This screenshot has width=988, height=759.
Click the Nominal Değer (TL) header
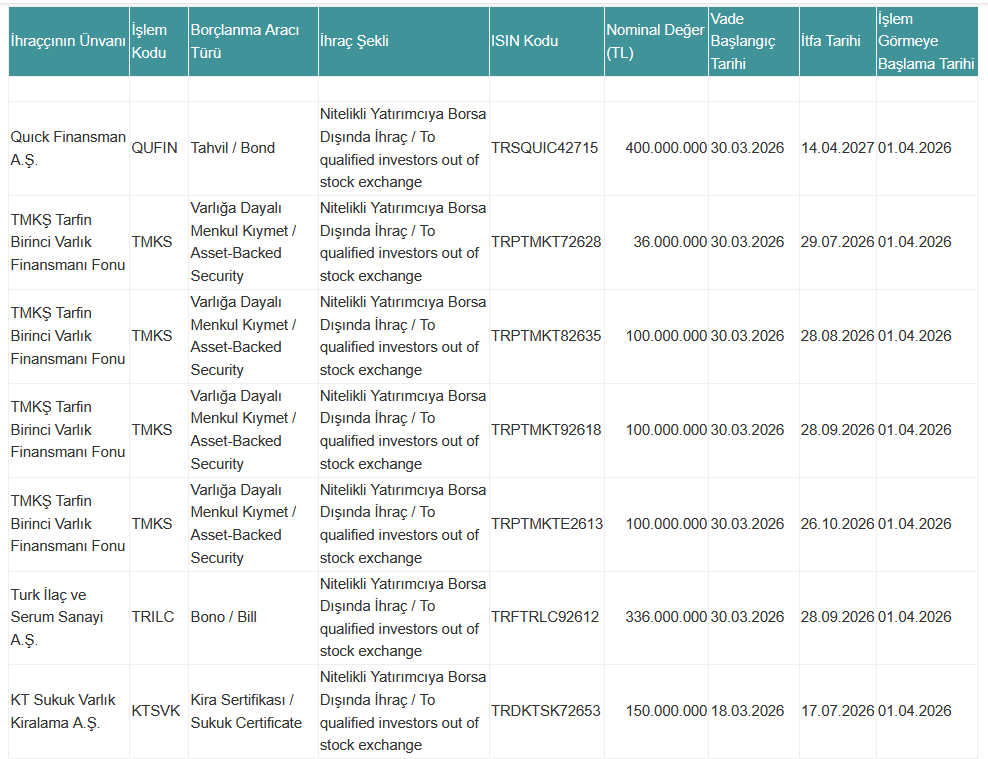(655, 41)
